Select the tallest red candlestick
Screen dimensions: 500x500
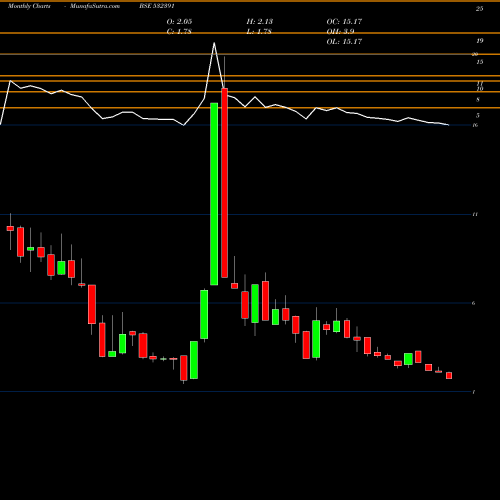click(225, 183)
